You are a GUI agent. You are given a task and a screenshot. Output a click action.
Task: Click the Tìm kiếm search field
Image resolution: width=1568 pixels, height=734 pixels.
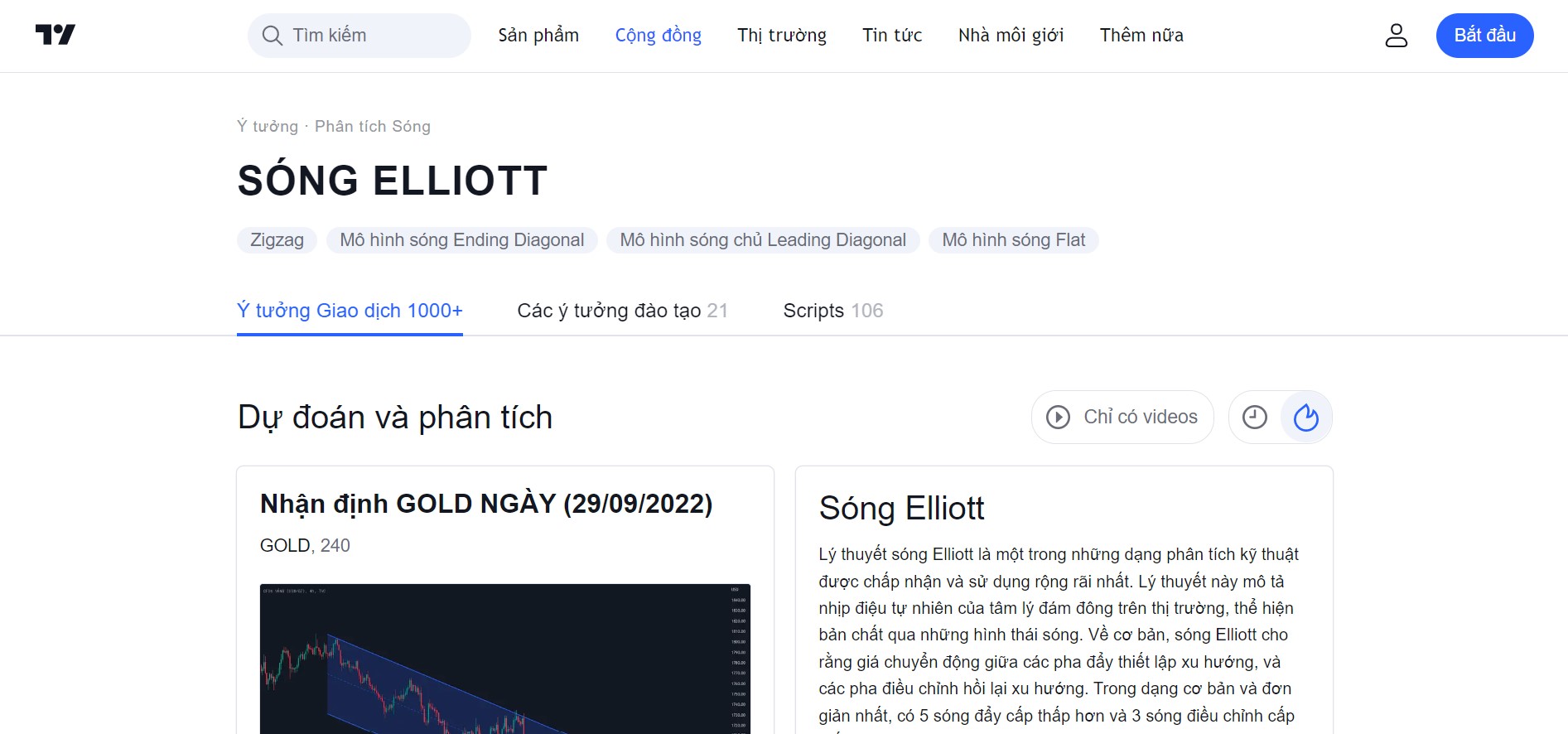[x=359, y=36]
